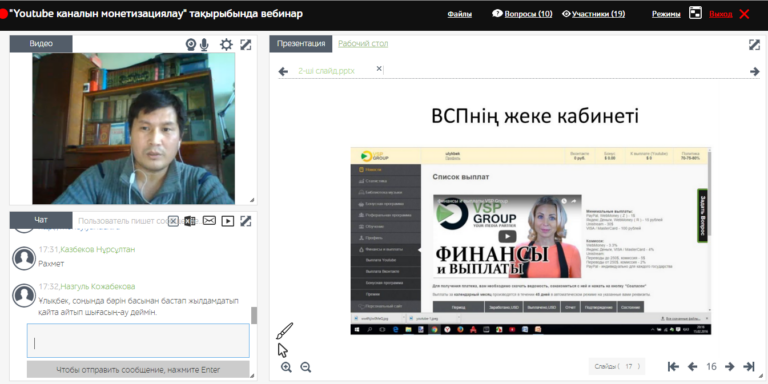Click the chat scrollbar thumb
This screenshot has height=384, width=768.
pos(254,315)
